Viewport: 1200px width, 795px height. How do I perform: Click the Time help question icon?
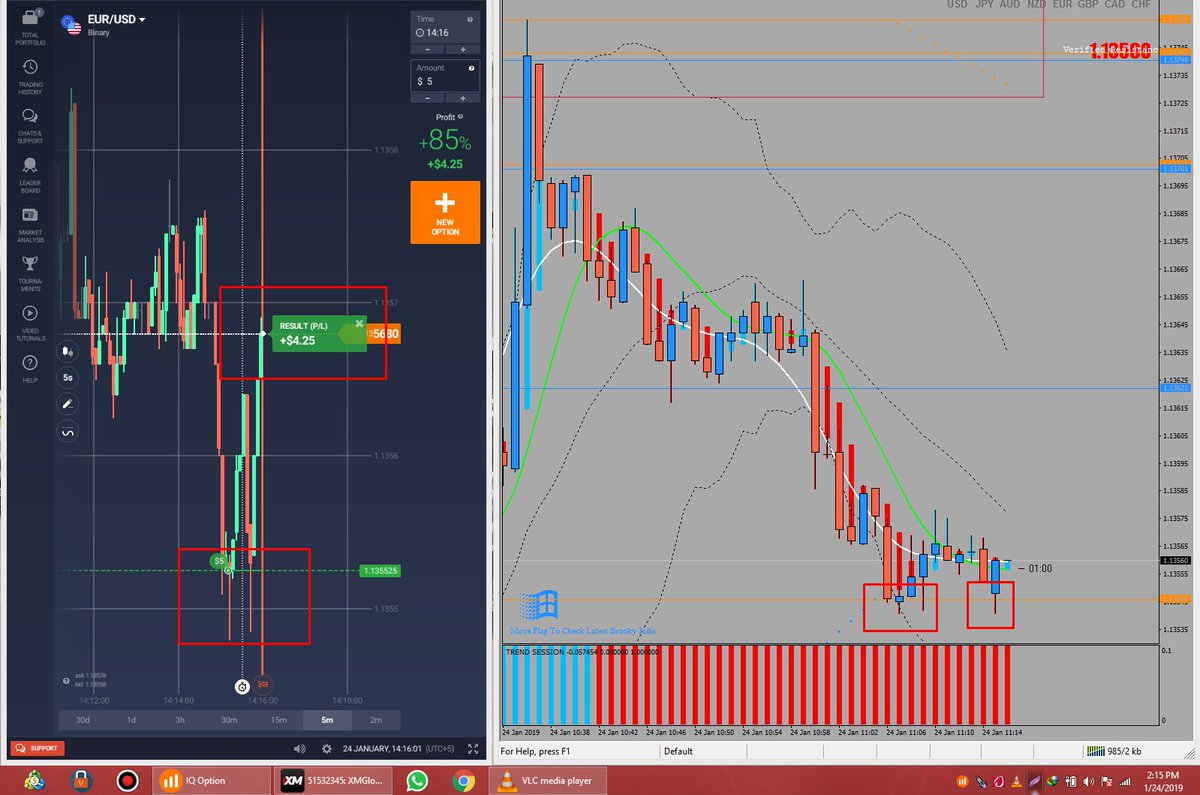(470, 19)
